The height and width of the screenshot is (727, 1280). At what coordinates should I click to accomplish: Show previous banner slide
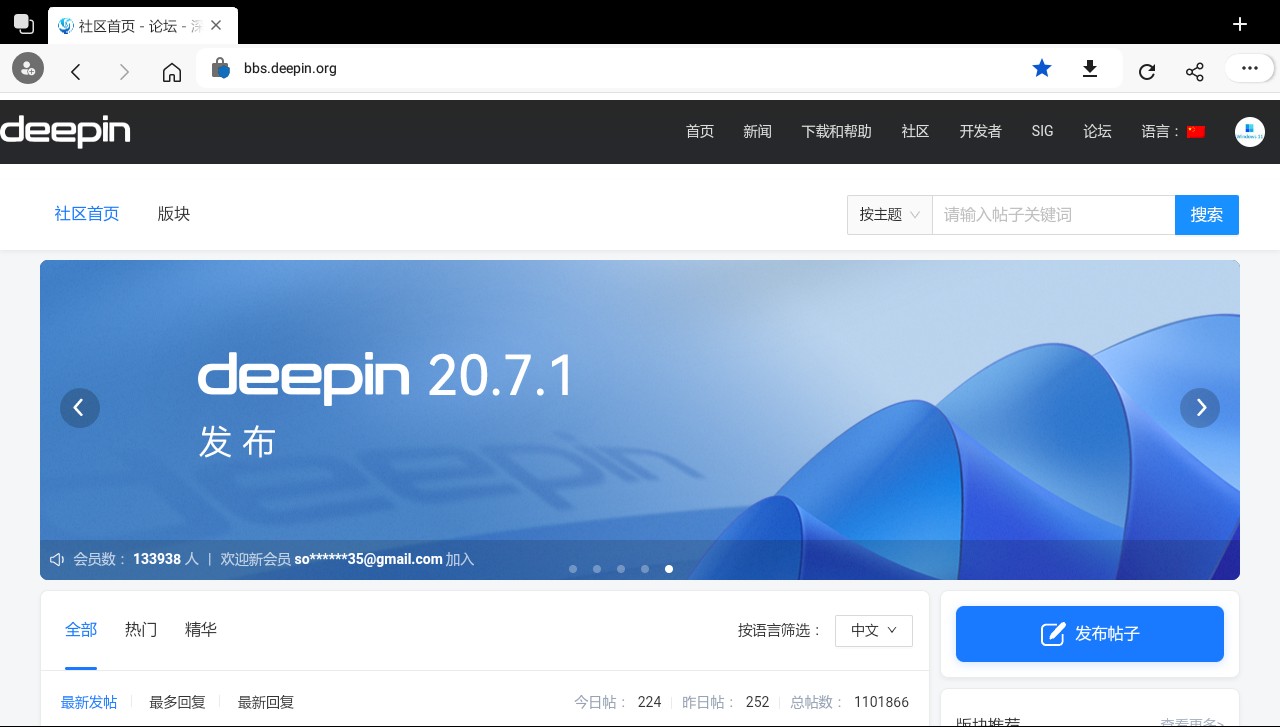[x=80, y=408]
